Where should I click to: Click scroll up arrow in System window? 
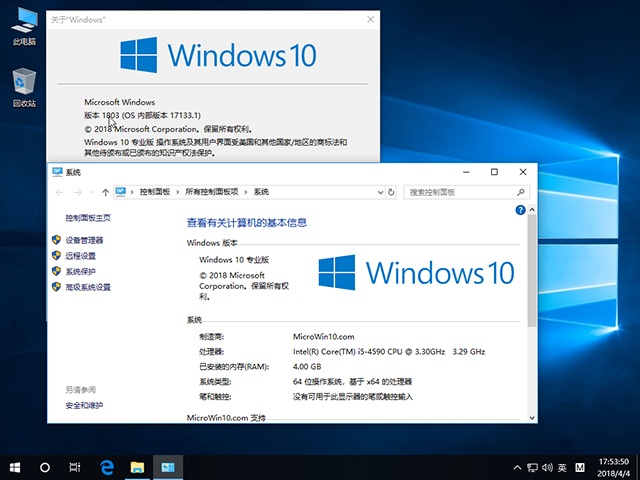pyautogui.click(x=532, y=209)
